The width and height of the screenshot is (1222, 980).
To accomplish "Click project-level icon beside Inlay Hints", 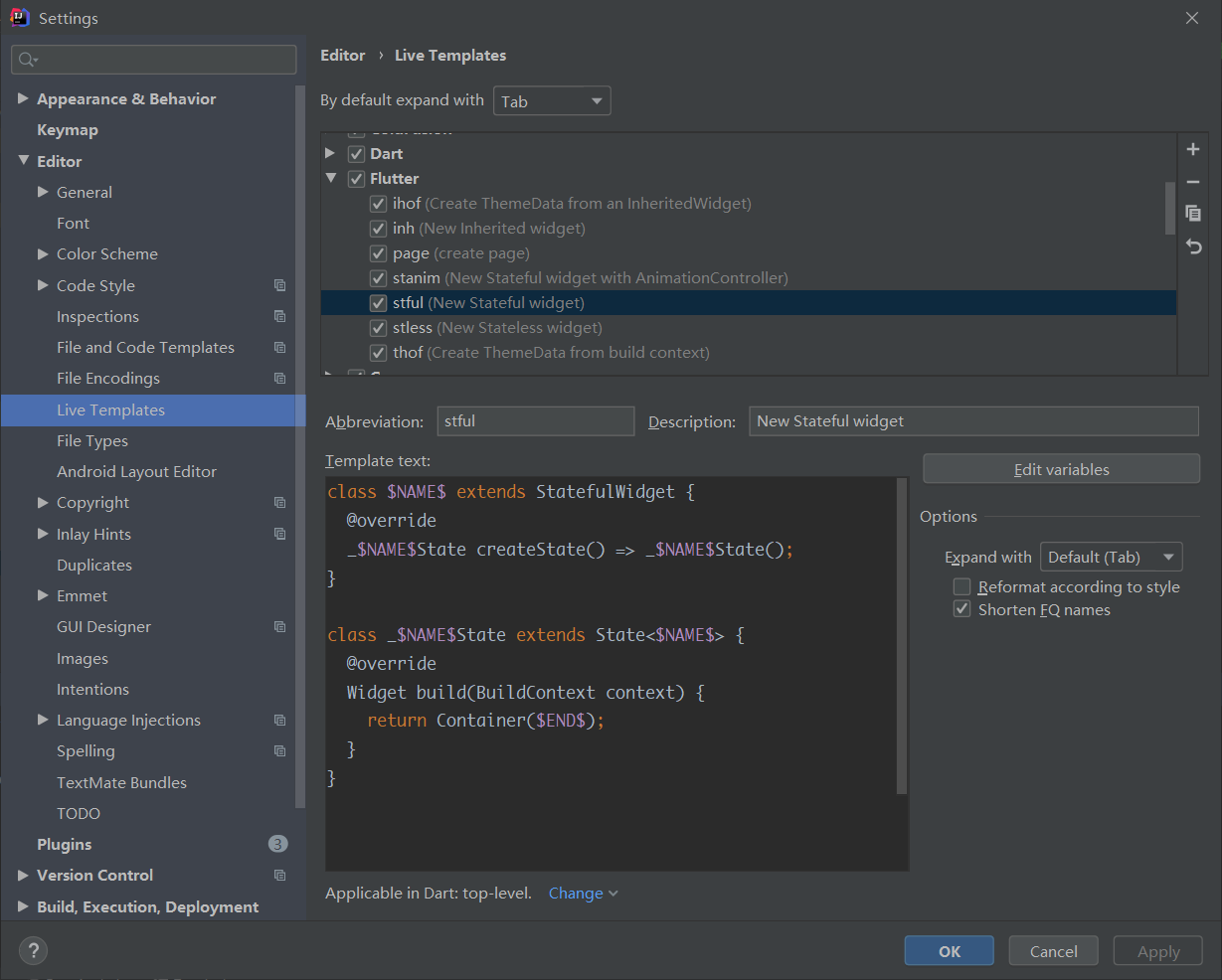I will coord(279,534).
